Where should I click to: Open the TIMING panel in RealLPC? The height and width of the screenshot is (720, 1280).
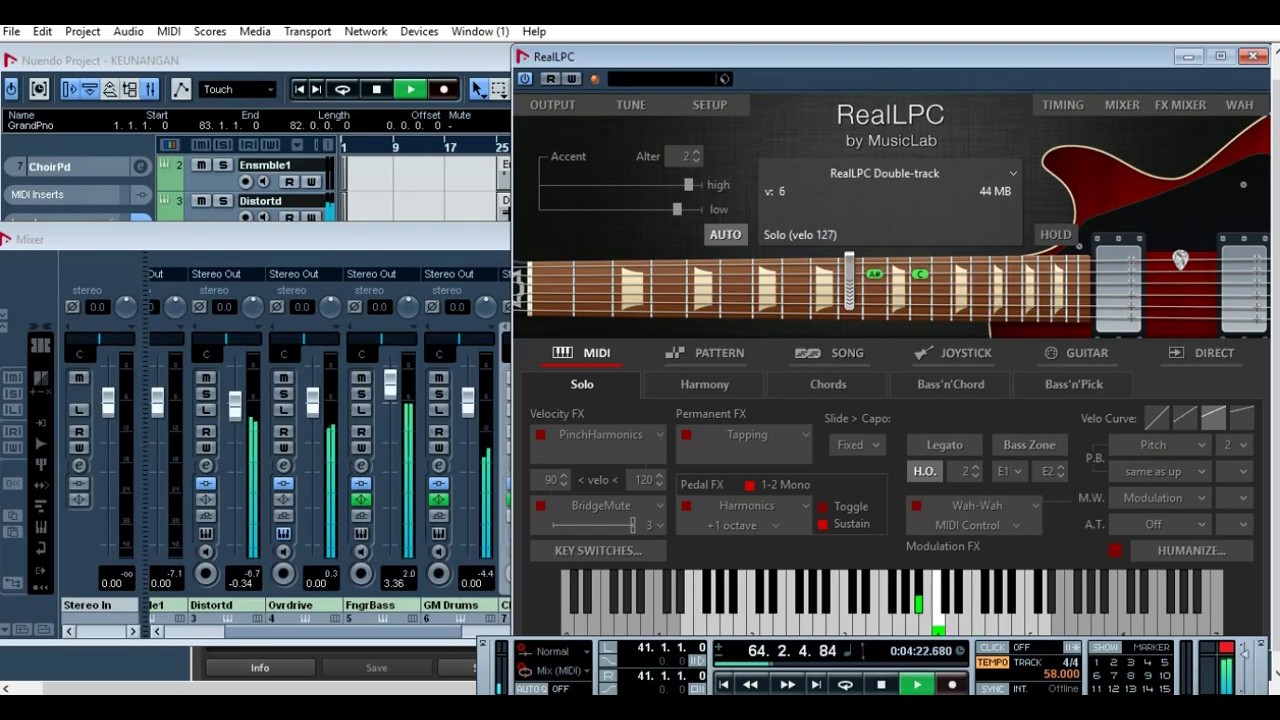[1062, 105]
